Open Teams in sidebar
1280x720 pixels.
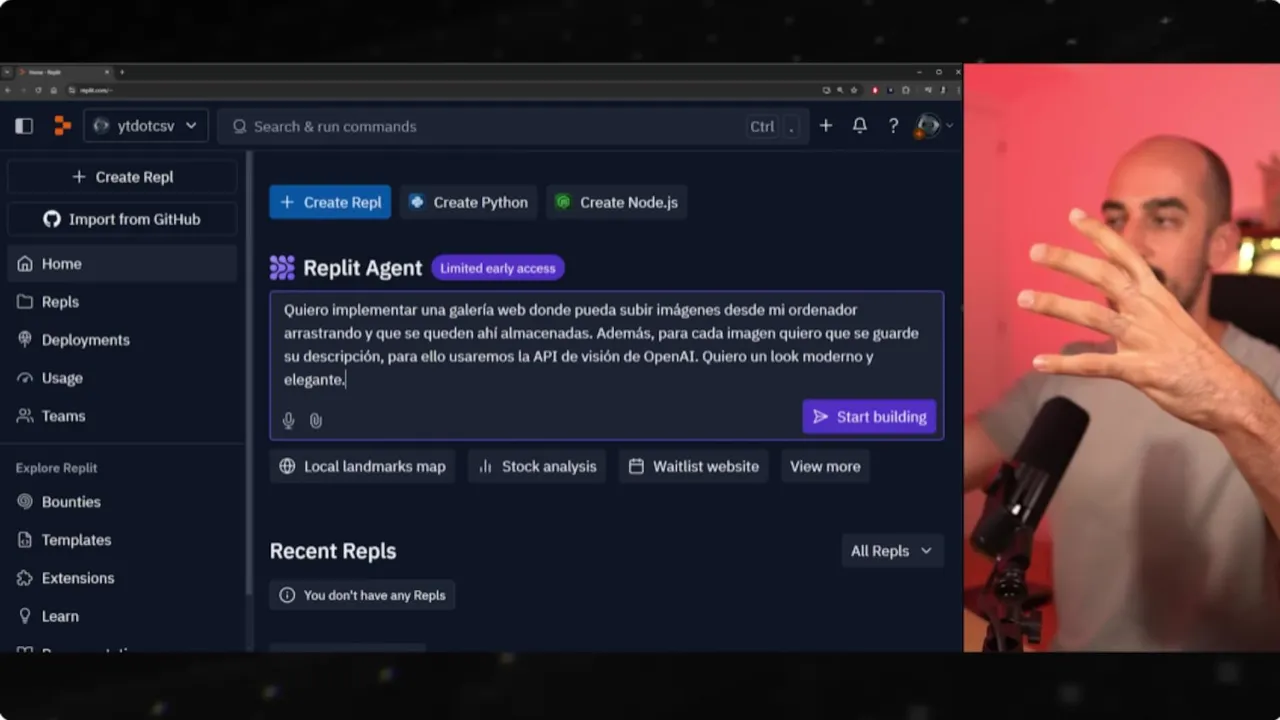tap(122, 416)
